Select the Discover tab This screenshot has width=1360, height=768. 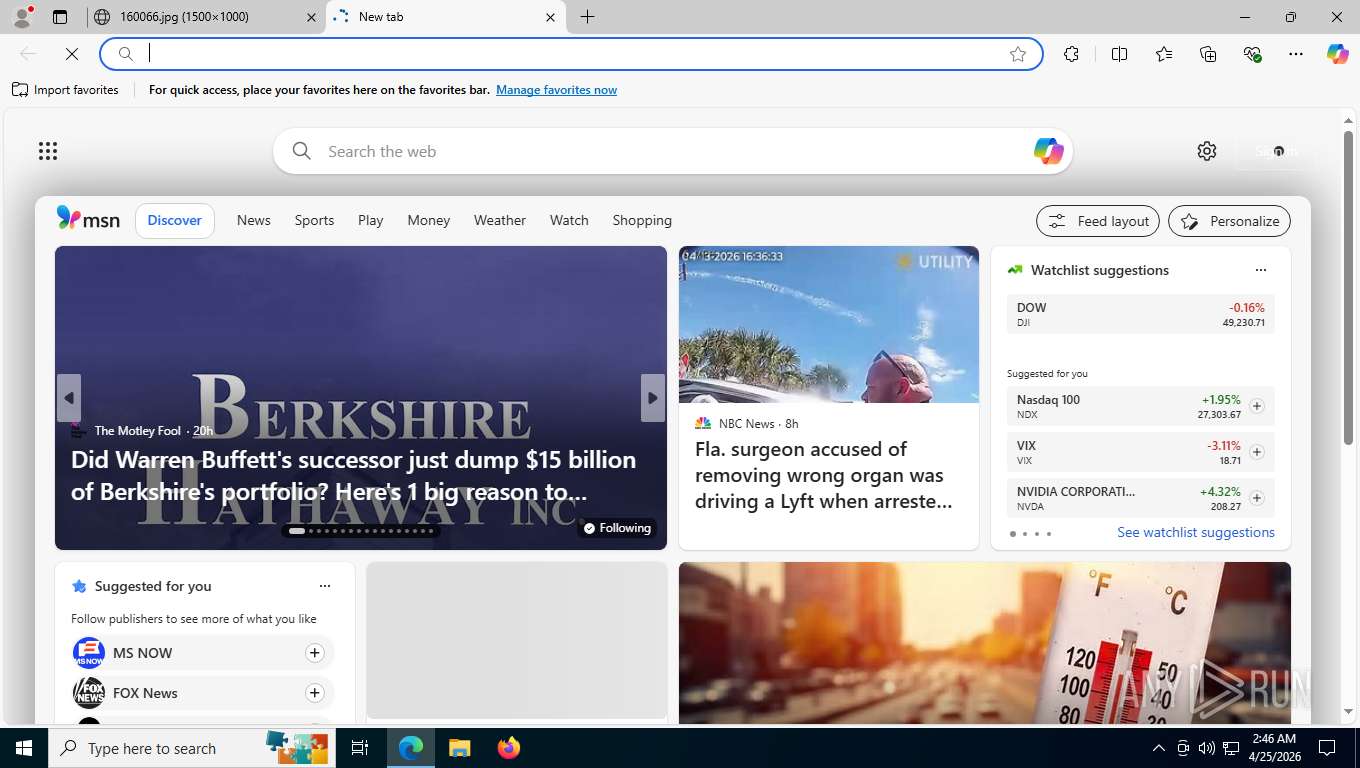(175, 220)
